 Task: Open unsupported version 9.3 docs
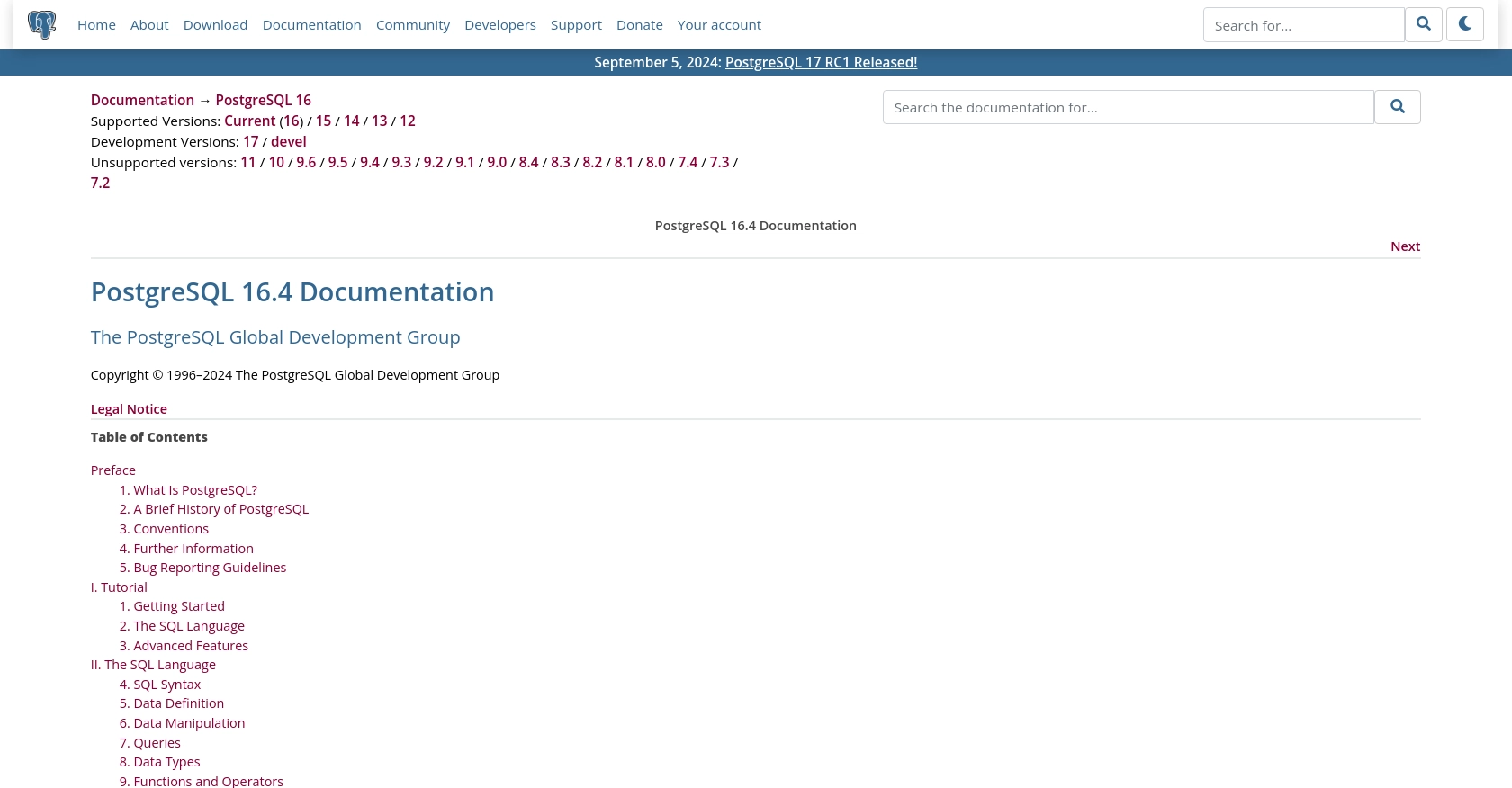point(401,162)
